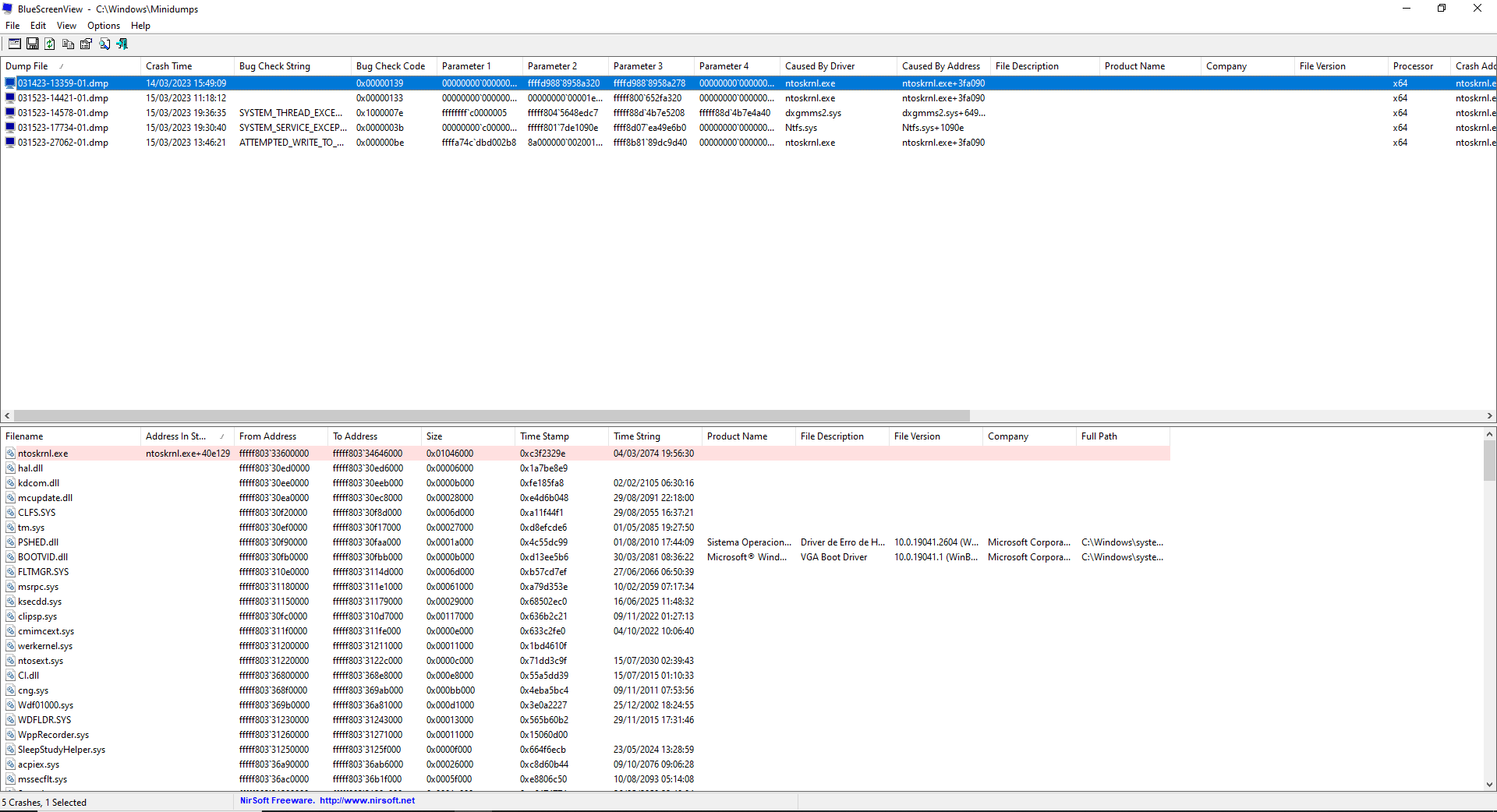Sort by Crash Time column header
Screen dimensions: 1497x812
(x=187, y=66)
